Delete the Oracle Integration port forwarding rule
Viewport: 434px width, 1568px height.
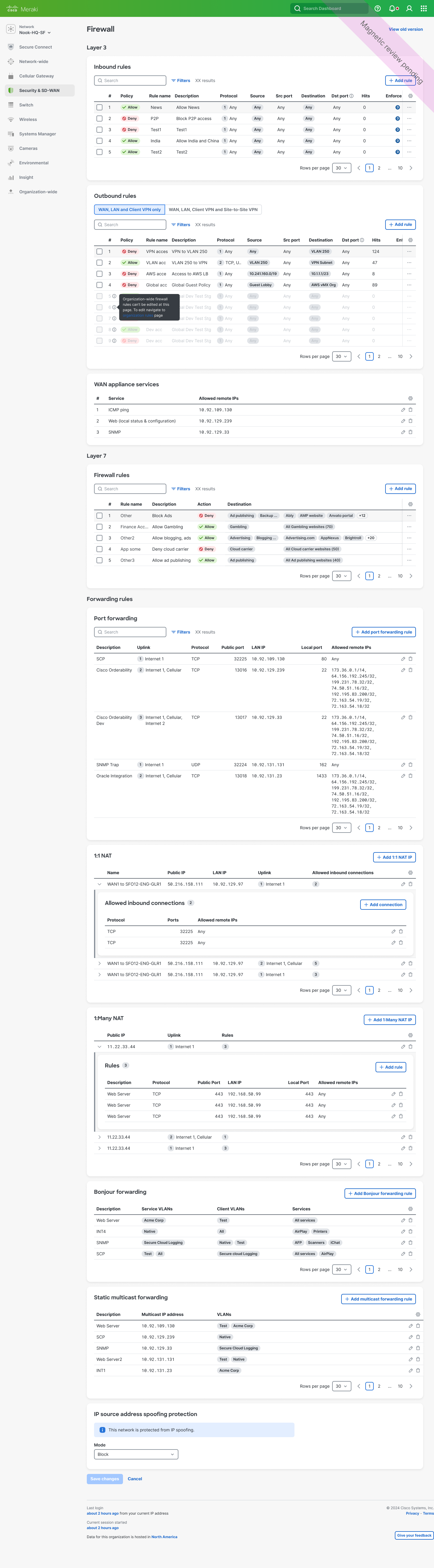410,776
